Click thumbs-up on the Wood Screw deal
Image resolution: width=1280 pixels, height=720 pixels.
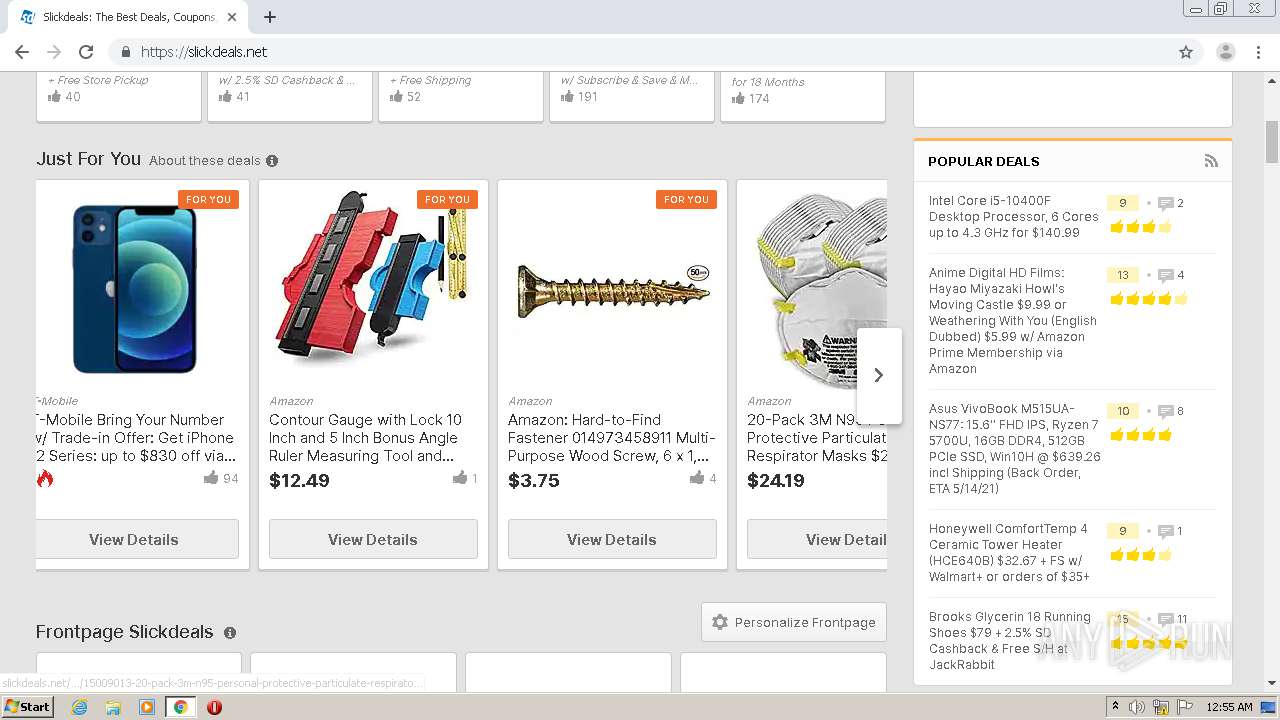click(x=696, y=478)
